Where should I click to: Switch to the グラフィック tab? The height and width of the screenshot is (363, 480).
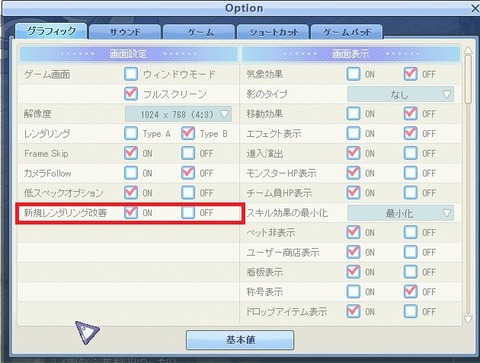click(x=51, y=31)
